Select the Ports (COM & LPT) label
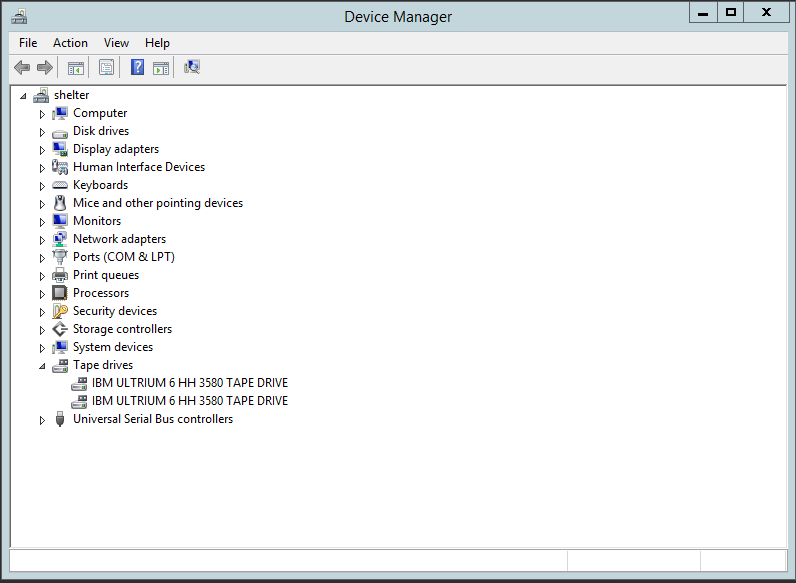 point(124,257)
